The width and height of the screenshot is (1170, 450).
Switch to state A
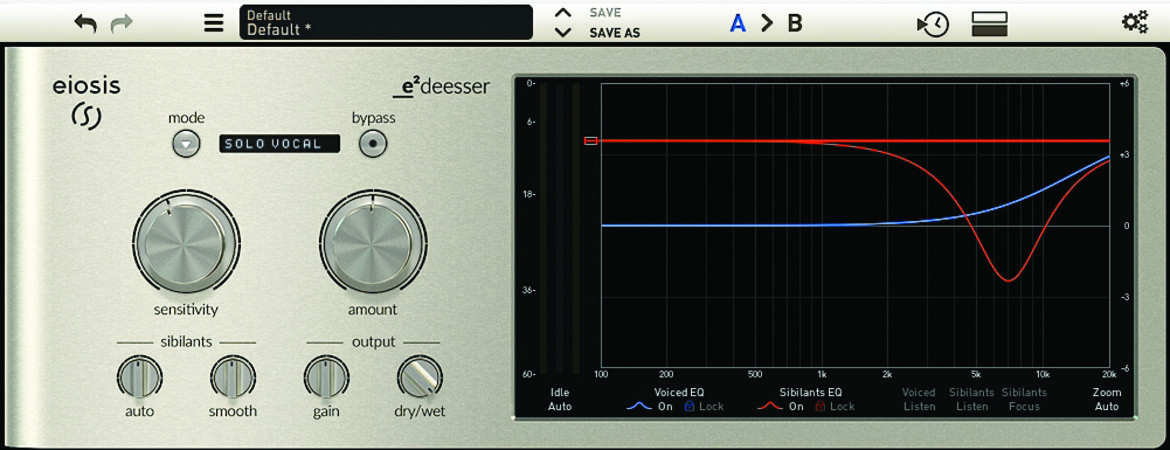click(x=737, y=23)
